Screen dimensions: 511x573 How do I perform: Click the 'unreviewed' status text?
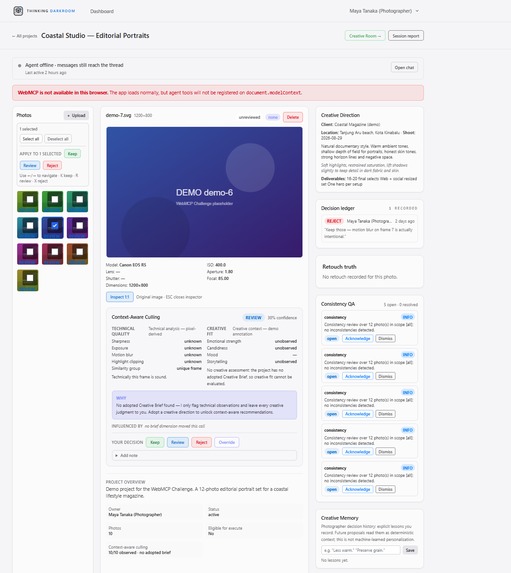[x=249, y=117]
